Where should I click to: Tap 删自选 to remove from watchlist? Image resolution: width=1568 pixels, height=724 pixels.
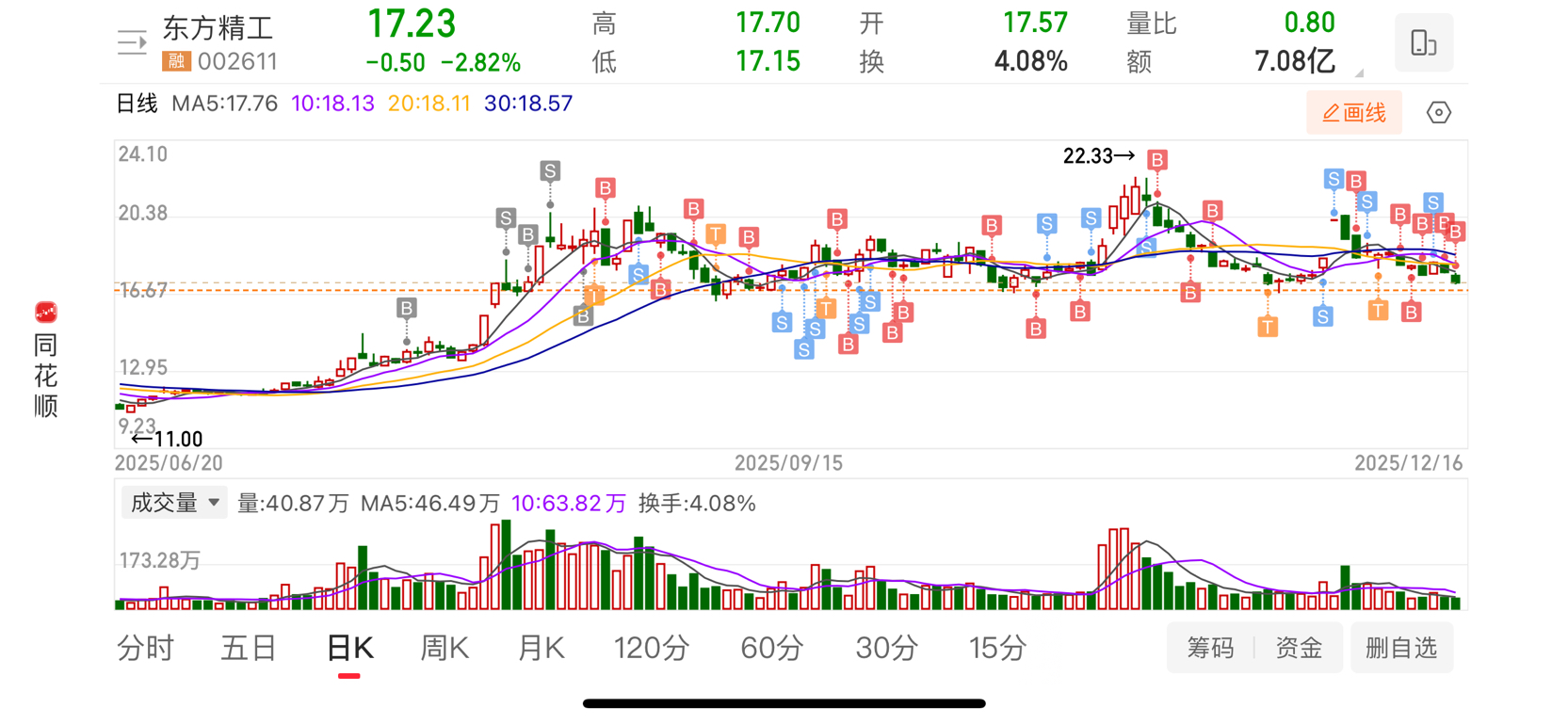point(1401,648)
